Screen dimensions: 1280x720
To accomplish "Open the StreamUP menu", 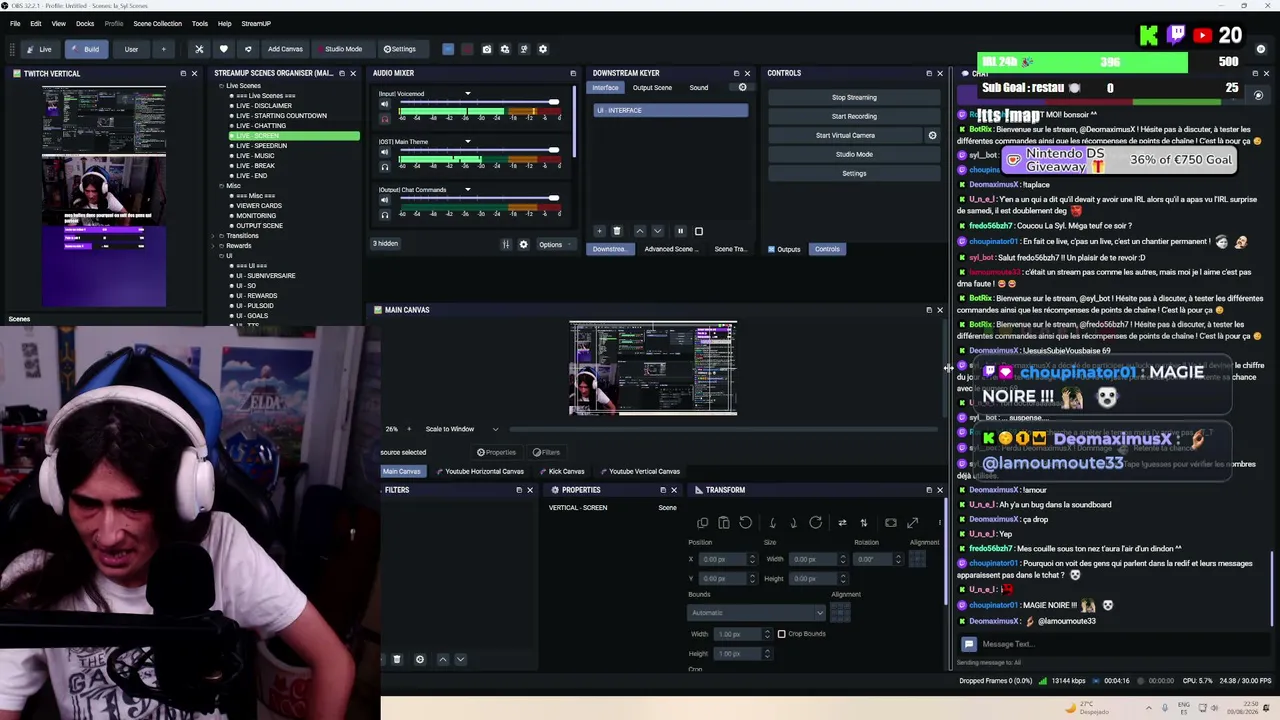I will 256,23.
